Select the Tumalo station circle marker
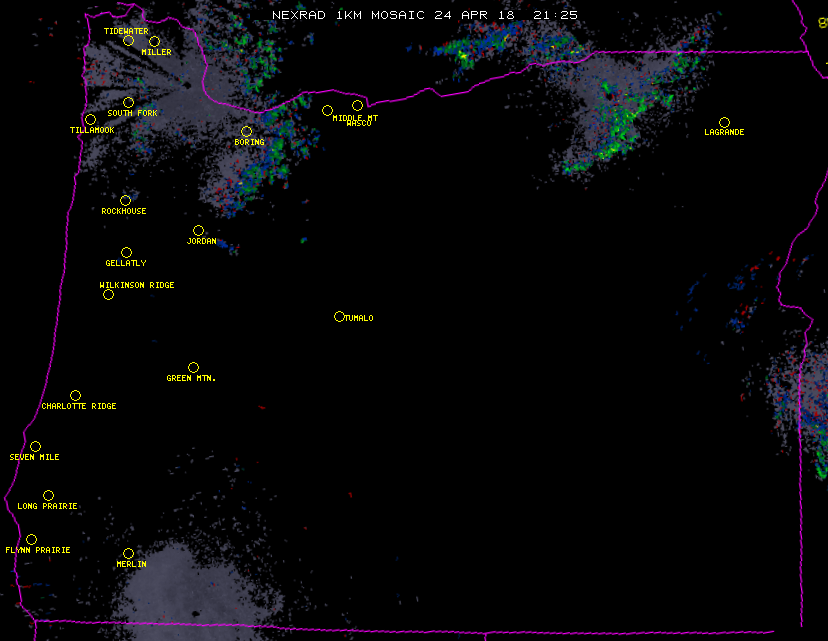The width and height of the screenshot is (828, 641). [339, 316]
